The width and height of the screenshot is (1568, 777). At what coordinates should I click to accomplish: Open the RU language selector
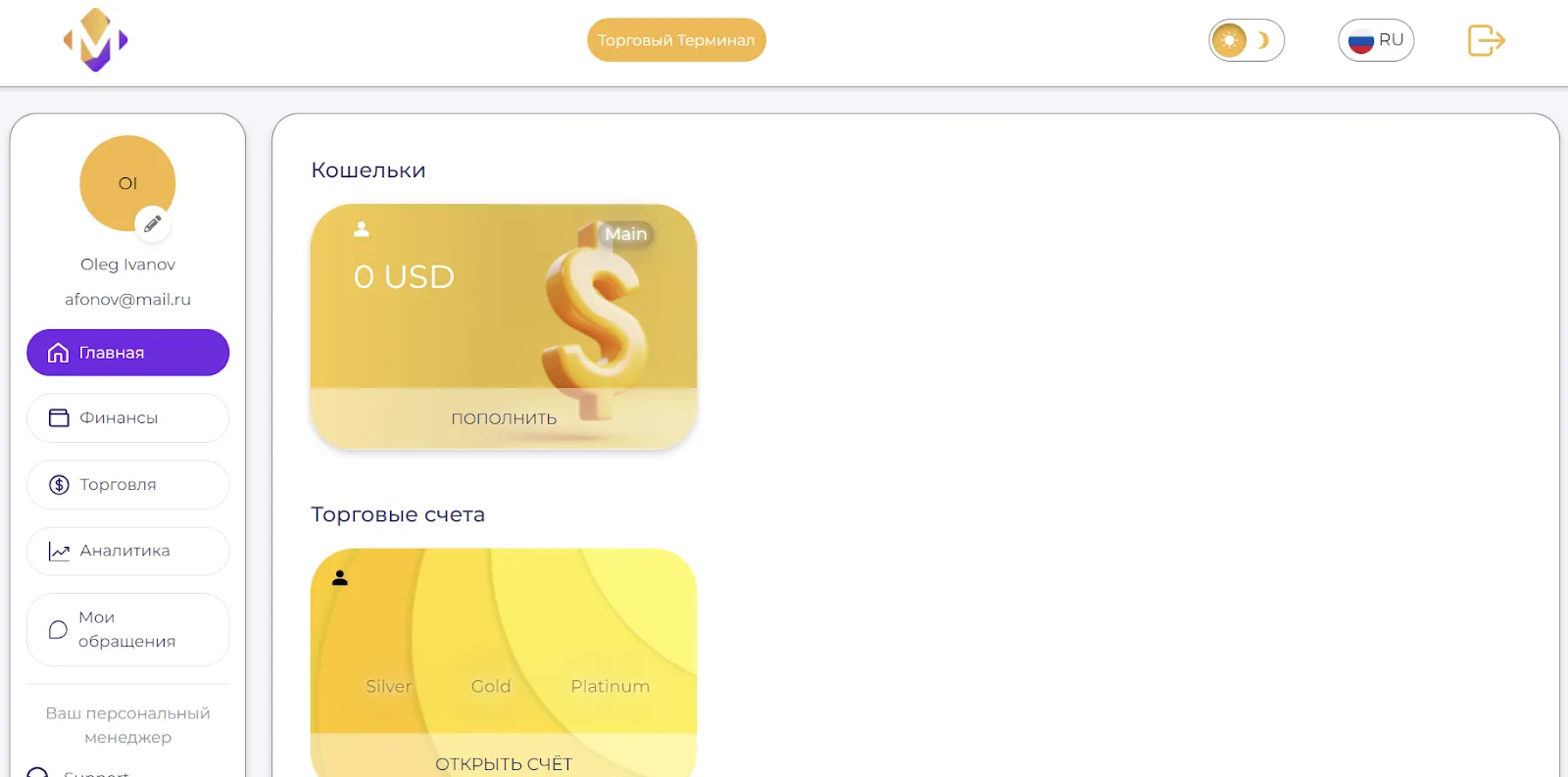1376,40
